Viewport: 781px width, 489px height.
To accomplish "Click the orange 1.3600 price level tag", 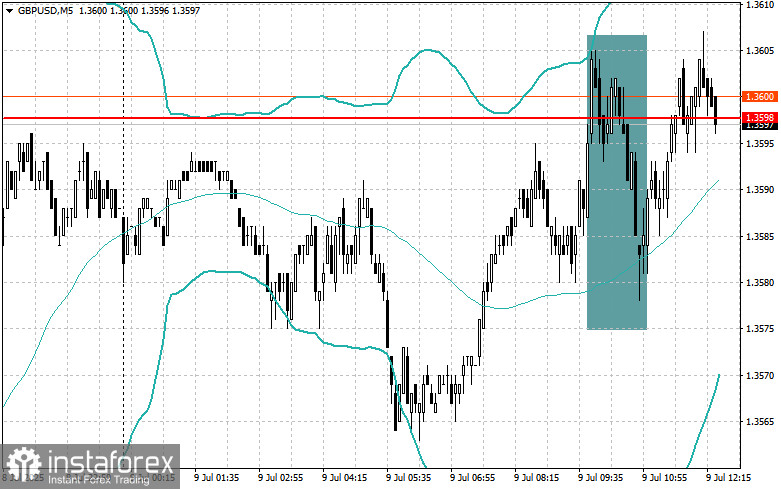I will click(x=760, y=97).
